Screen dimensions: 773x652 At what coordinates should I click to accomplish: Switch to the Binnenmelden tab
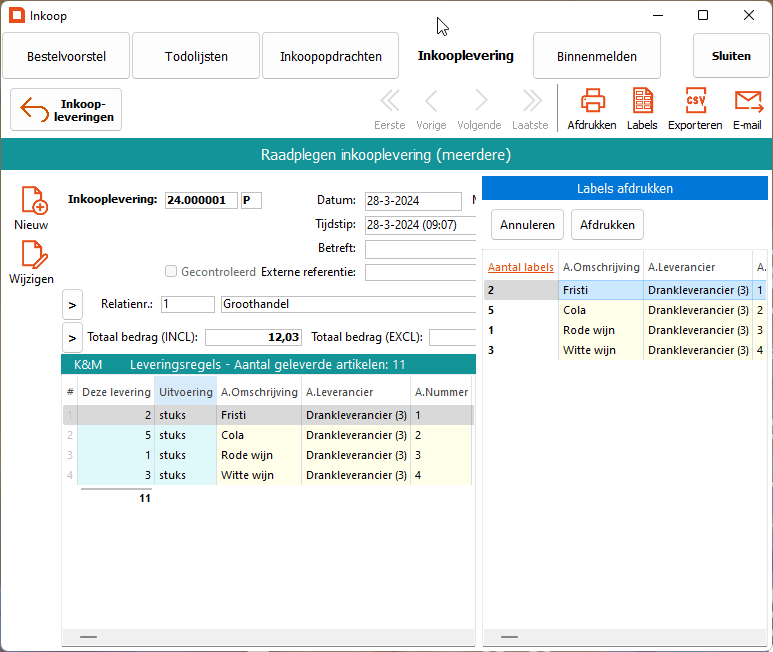pos(597,56)
